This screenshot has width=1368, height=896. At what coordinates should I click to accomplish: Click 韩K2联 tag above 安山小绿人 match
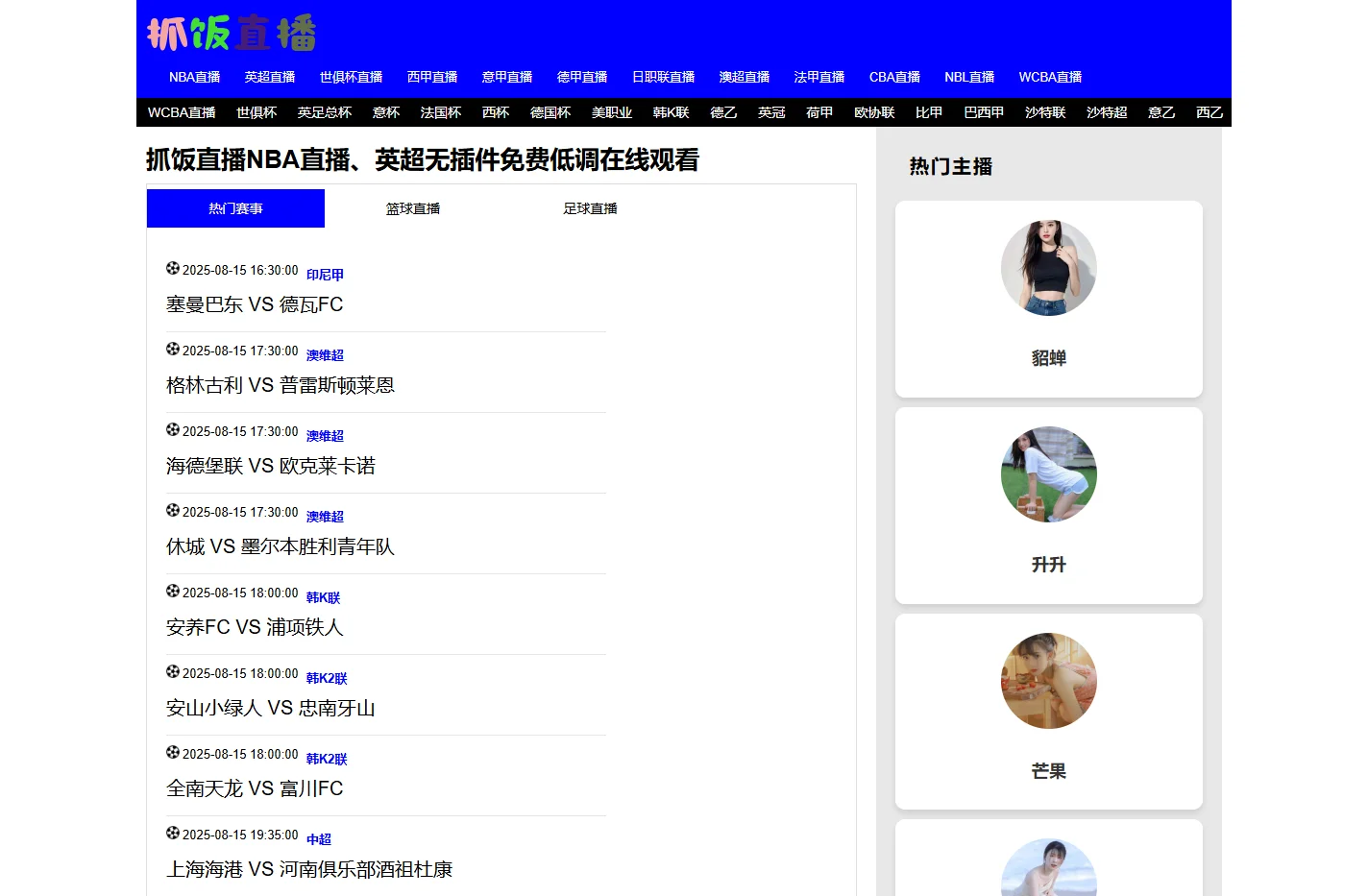[x=327, y=678]
